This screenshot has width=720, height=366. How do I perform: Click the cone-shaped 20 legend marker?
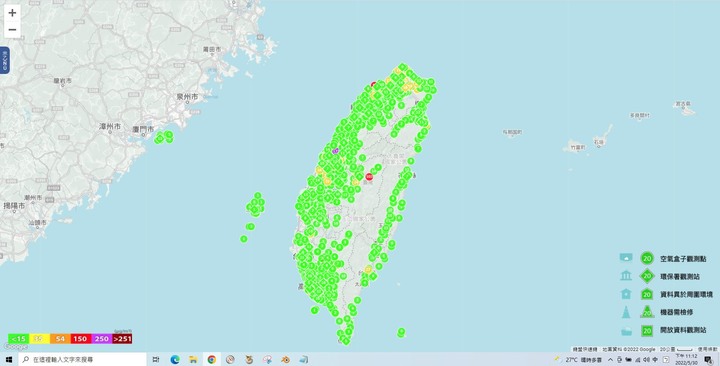[x=647, y=312]
